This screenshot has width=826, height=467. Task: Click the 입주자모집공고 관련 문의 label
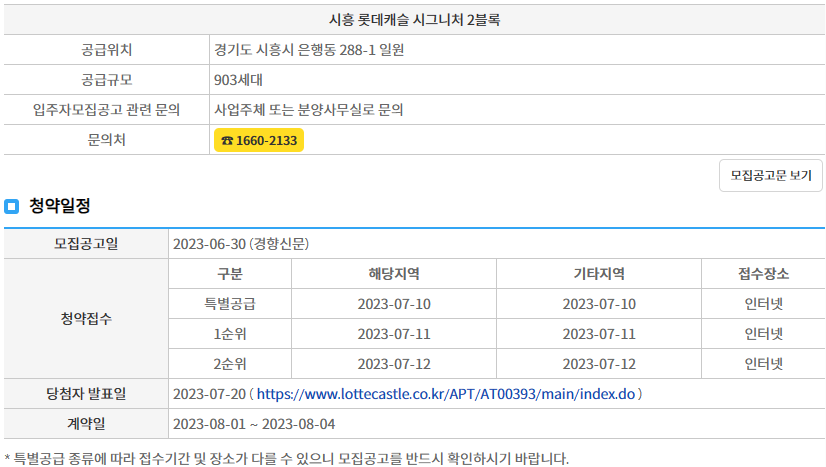(106, 110)
